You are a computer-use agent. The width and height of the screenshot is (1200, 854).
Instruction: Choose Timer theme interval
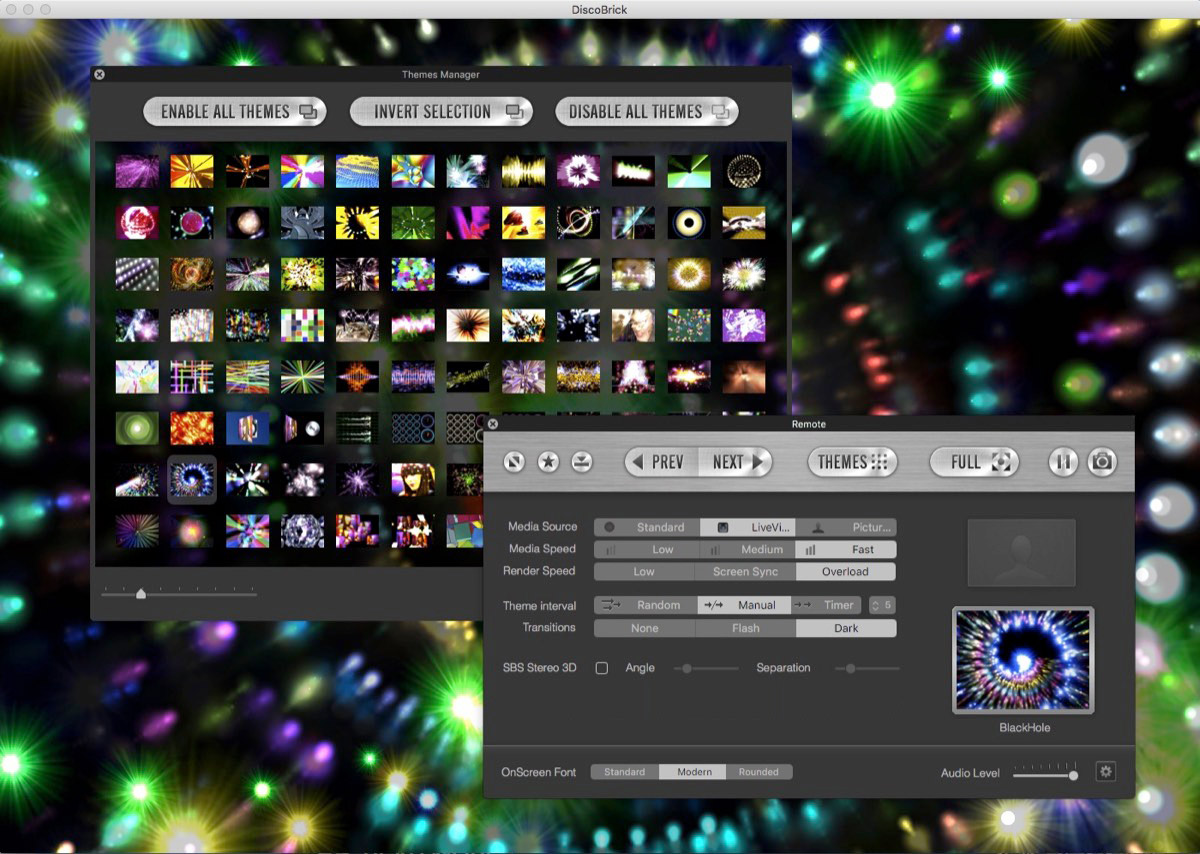click(x=828, y=605)
